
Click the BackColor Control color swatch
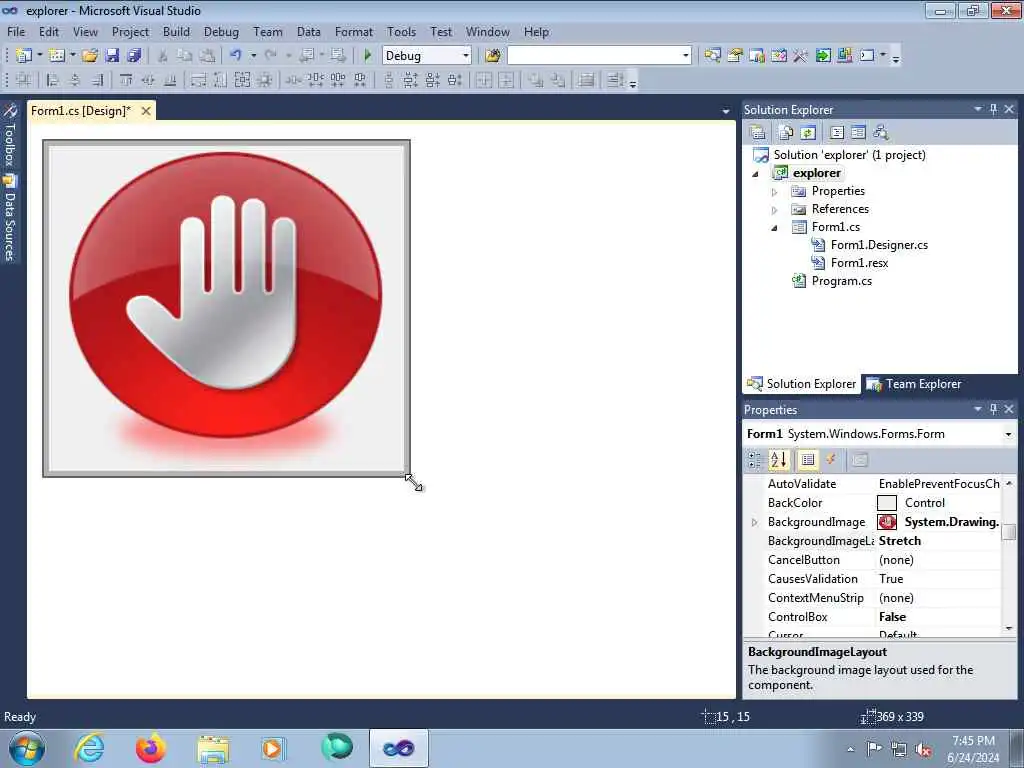886,503
